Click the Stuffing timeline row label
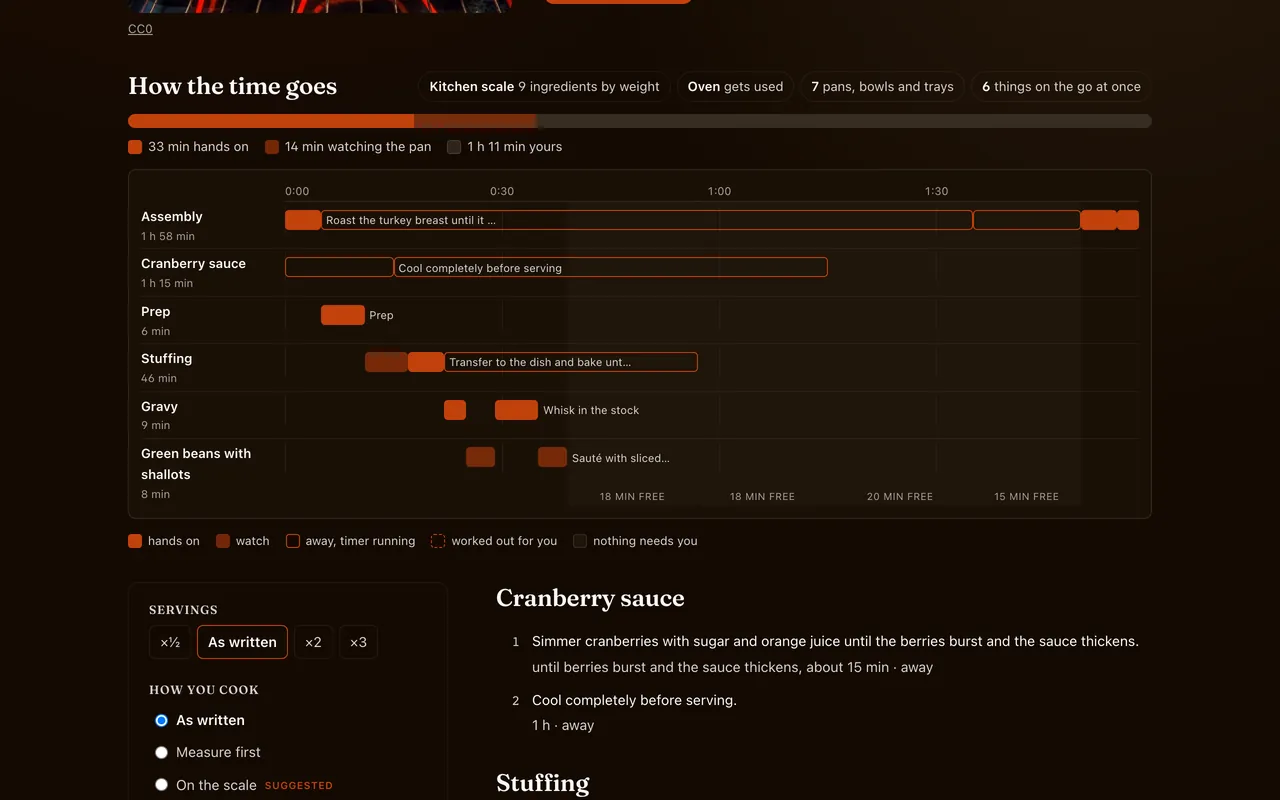 [x=166, y=358]
